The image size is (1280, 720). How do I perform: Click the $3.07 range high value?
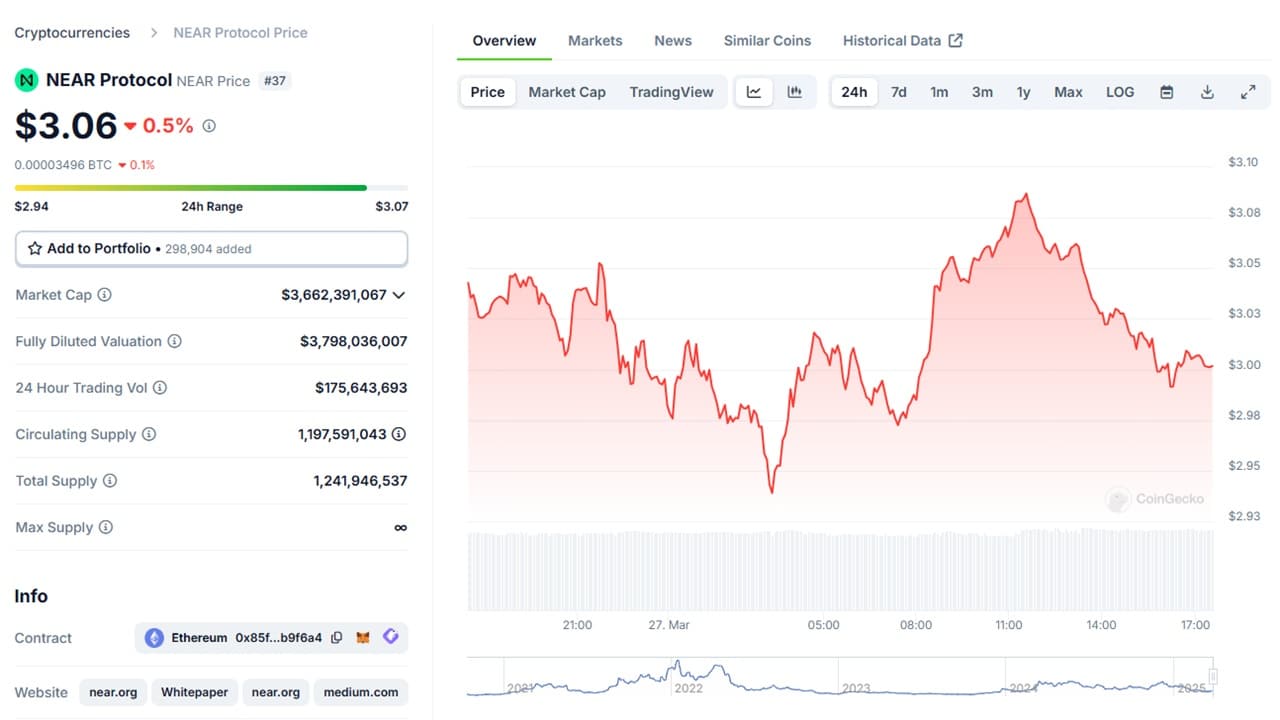click(x=392, y=207)
